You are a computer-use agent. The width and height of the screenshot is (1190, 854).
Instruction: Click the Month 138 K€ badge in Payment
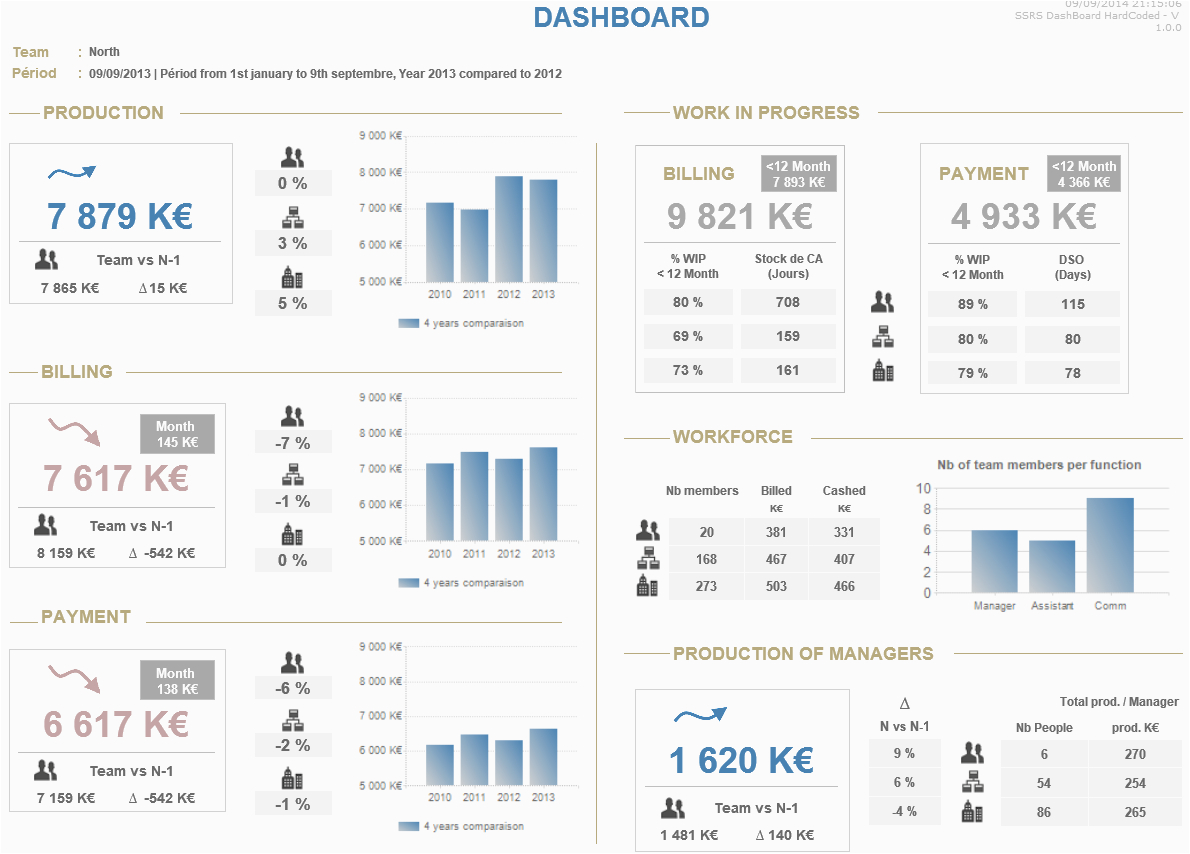(176, 681)
